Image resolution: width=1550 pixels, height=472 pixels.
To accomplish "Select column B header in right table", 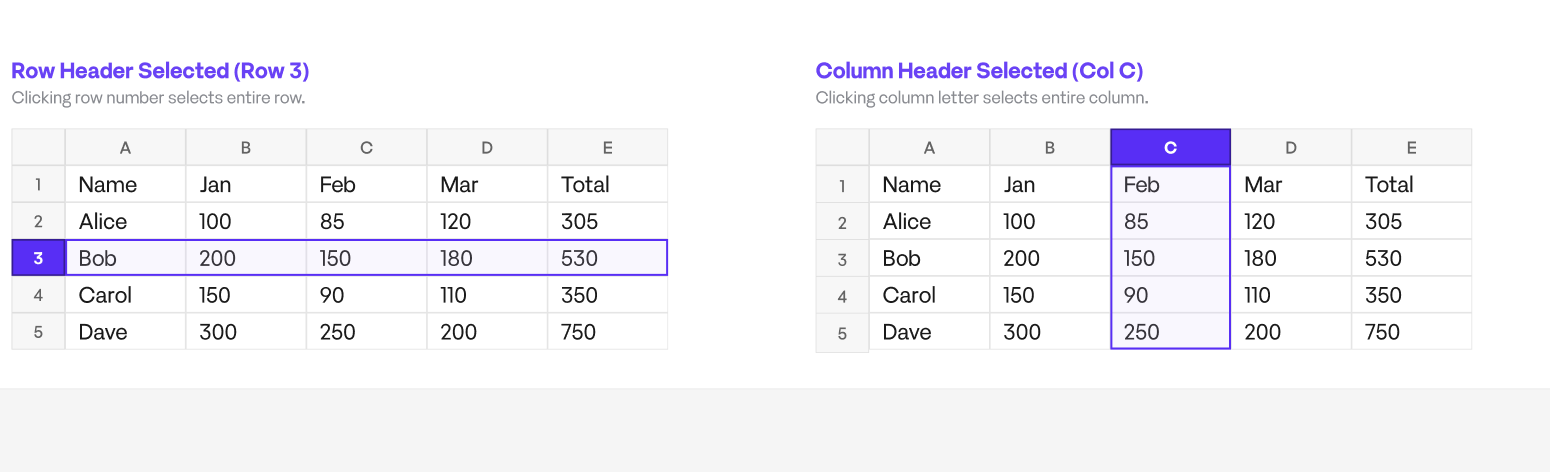I will (x=1050, y=147).
